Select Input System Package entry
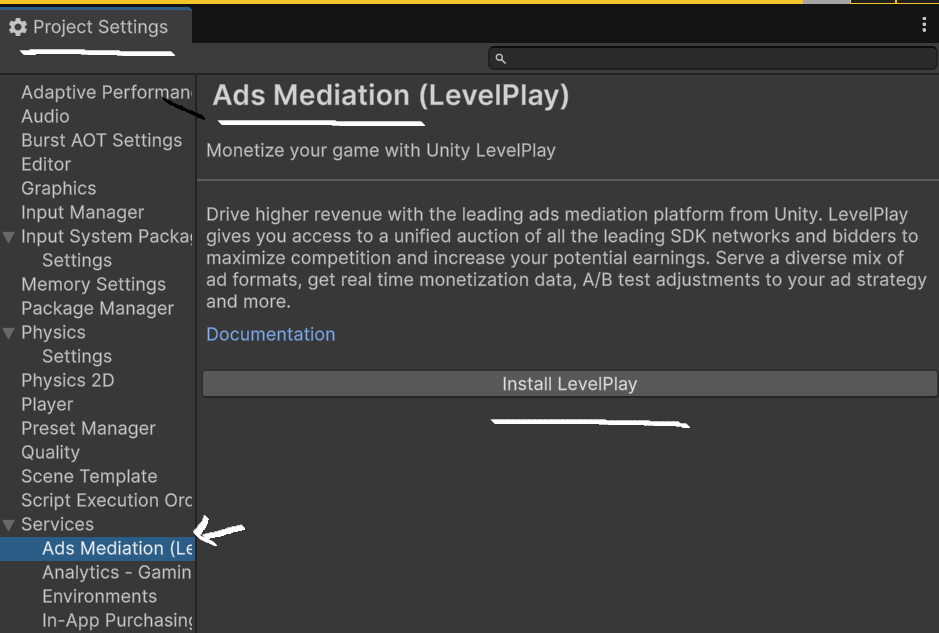This screenshot has width=939, height=633. (107, 236)
